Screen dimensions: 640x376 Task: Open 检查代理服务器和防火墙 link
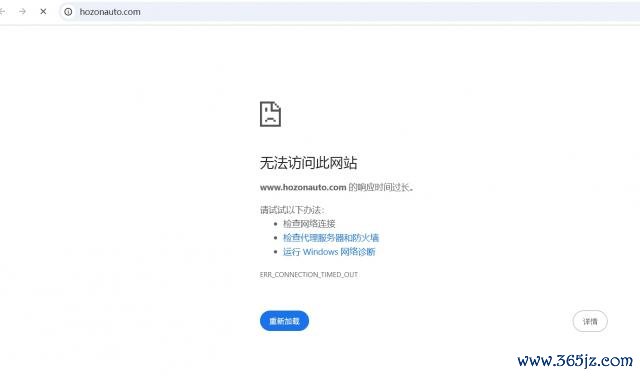click(331, 238)
